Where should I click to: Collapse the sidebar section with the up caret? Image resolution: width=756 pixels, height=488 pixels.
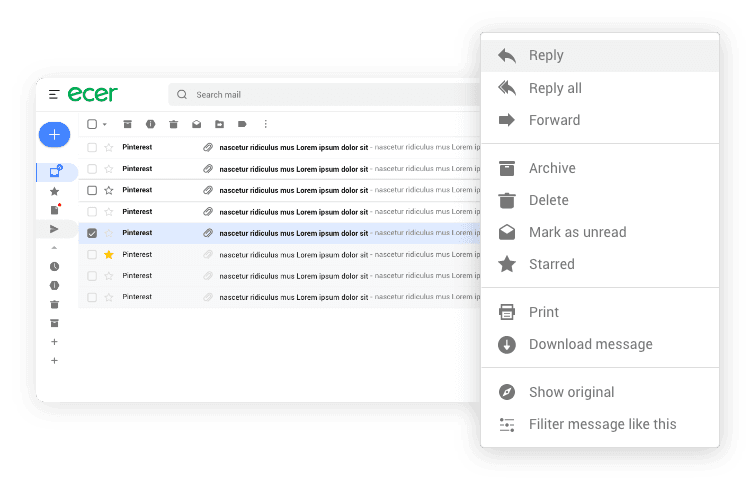click(x=54, y=248)
